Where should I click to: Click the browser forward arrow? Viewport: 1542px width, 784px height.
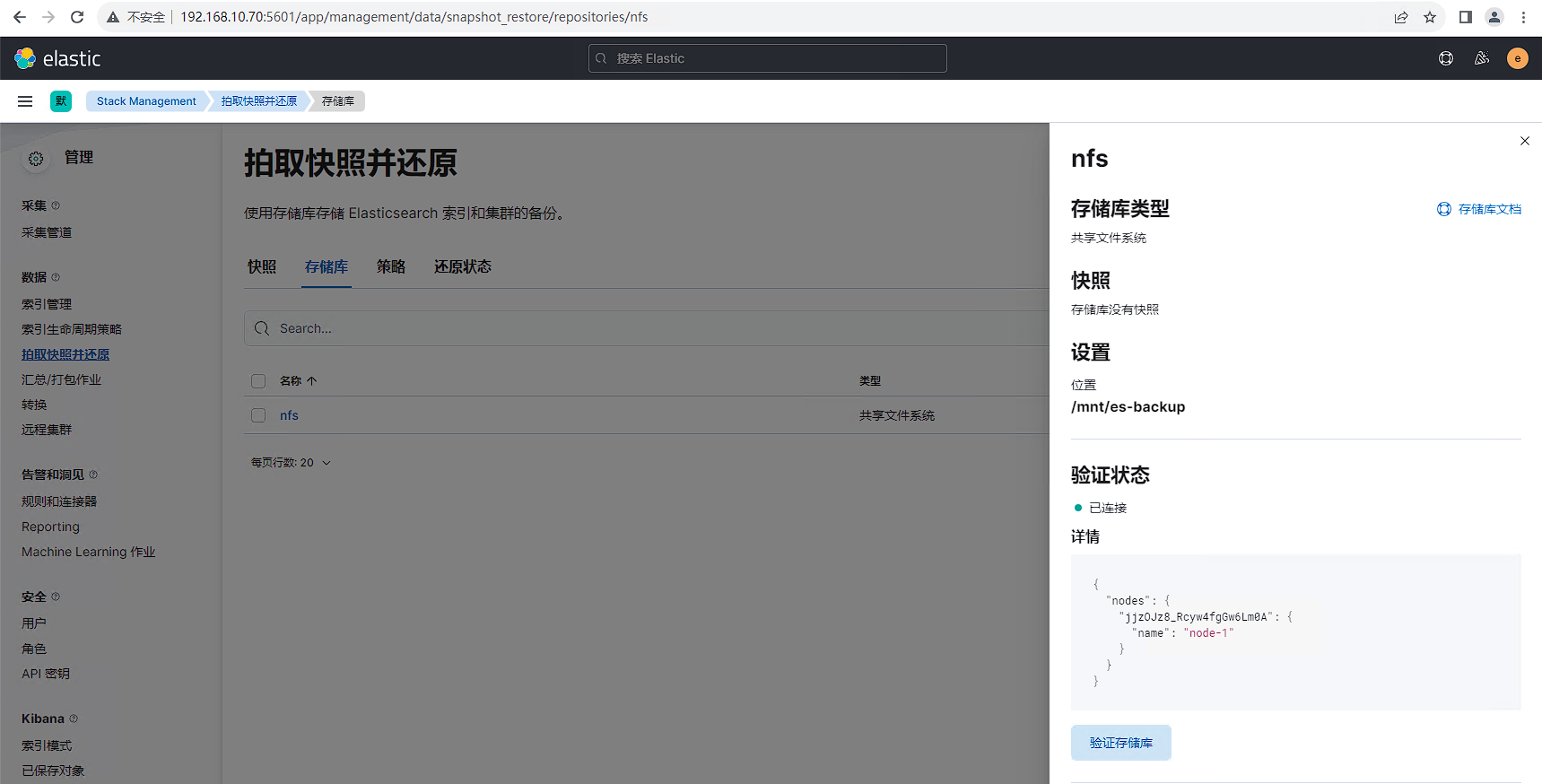[48, 17]
